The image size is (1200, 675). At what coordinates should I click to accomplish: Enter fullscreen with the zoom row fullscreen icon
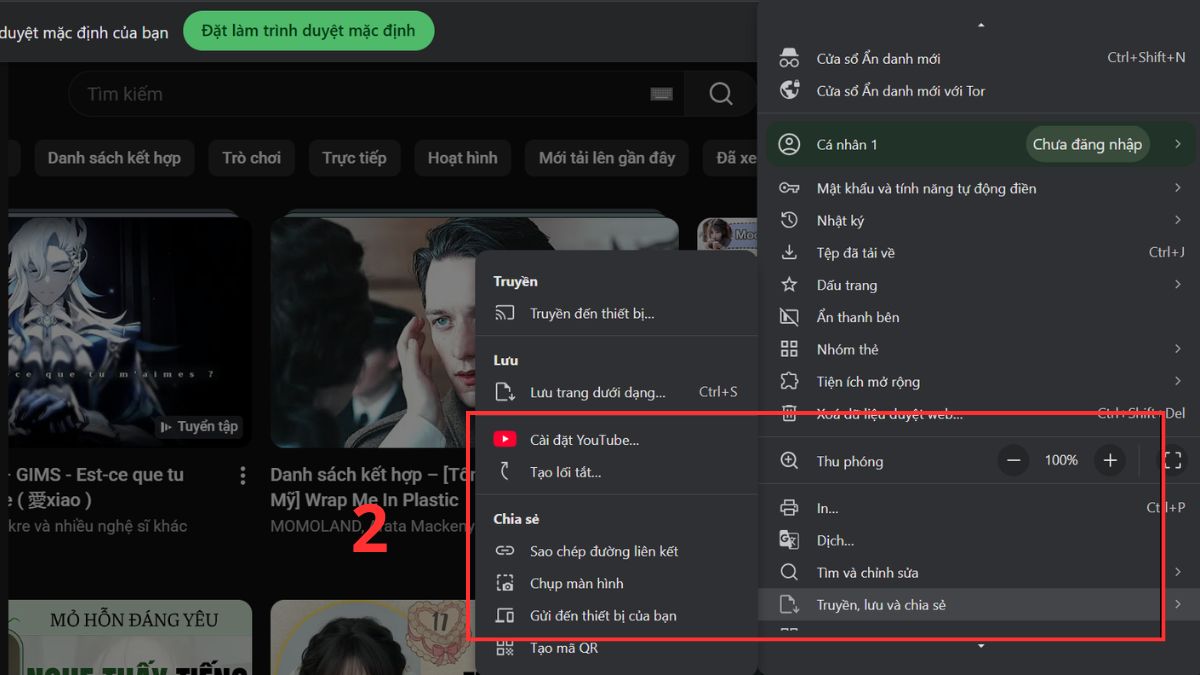1171,461
